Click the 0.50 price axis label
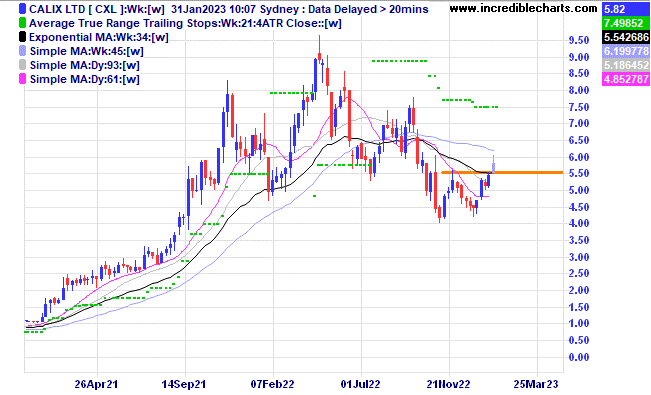 579,340
